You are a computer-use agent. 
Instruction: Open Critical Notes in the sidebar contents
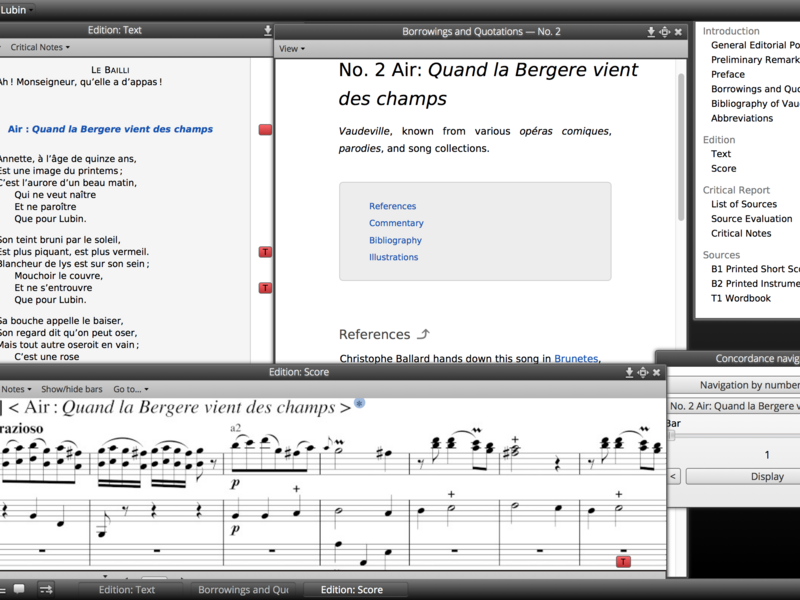tap(741, 233)
